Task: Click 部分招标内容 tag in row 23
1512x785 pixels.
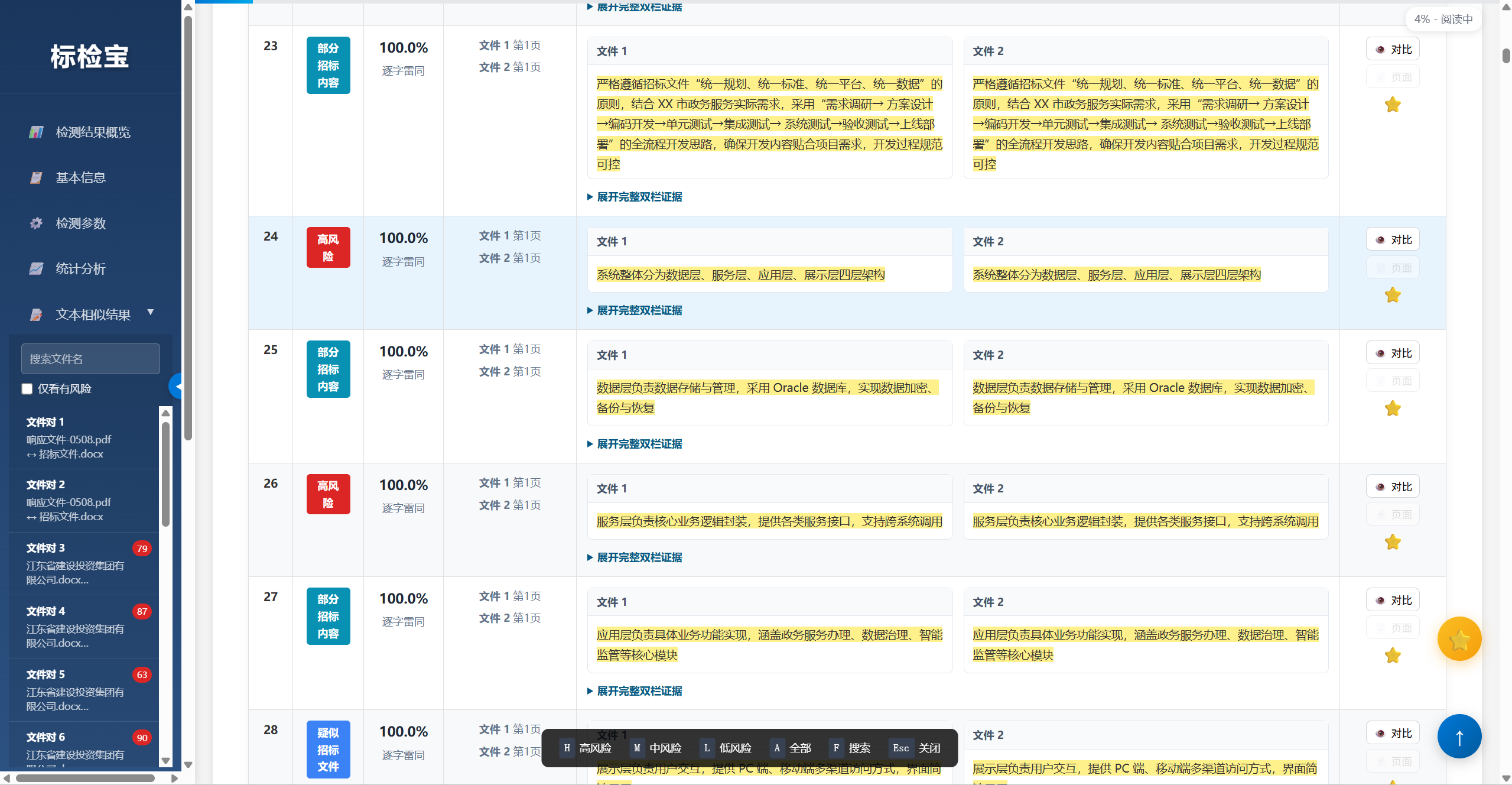Action: [x=328, y=66]
